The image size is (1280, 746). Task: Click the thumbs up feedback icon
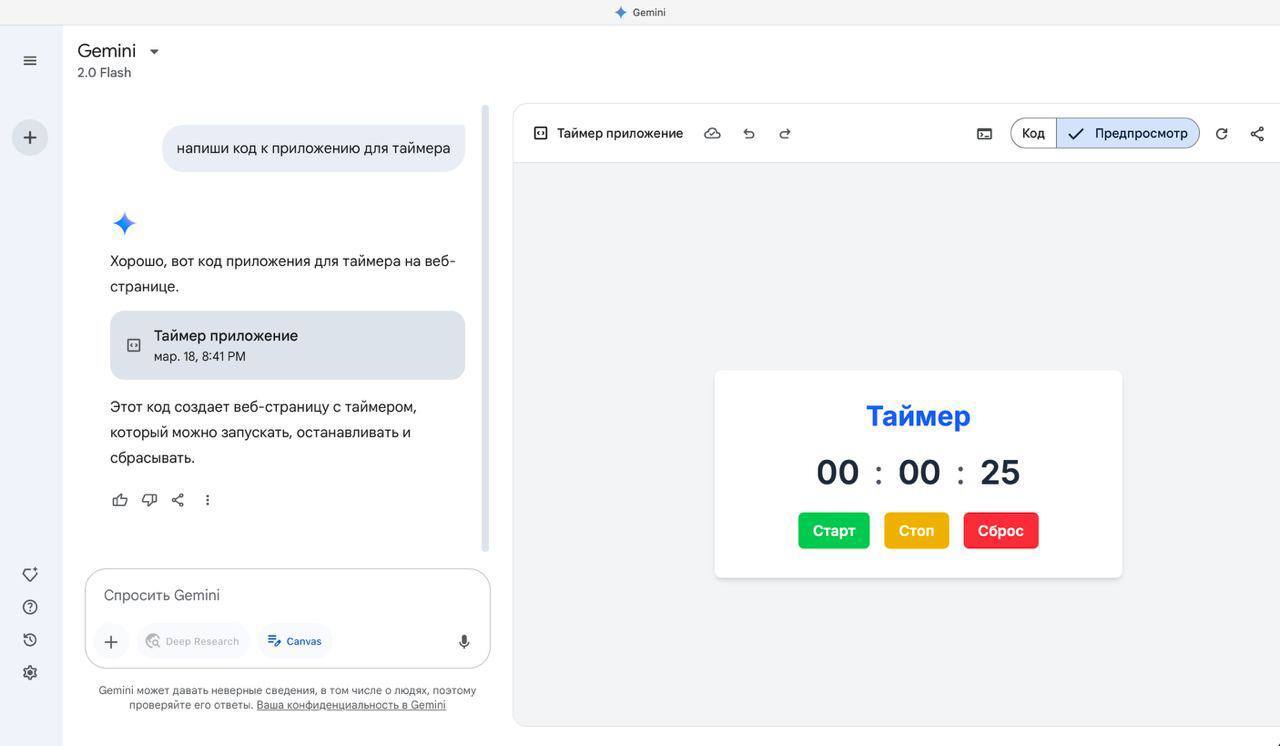[120, 500]
